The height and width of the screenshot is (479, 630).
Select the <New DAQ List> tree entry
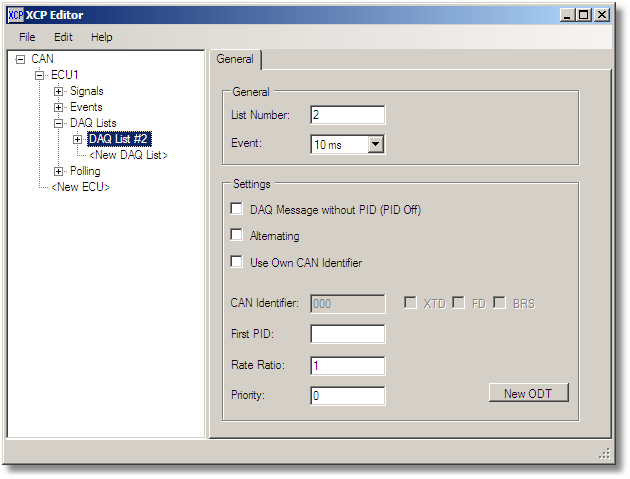tap(128, 156)
